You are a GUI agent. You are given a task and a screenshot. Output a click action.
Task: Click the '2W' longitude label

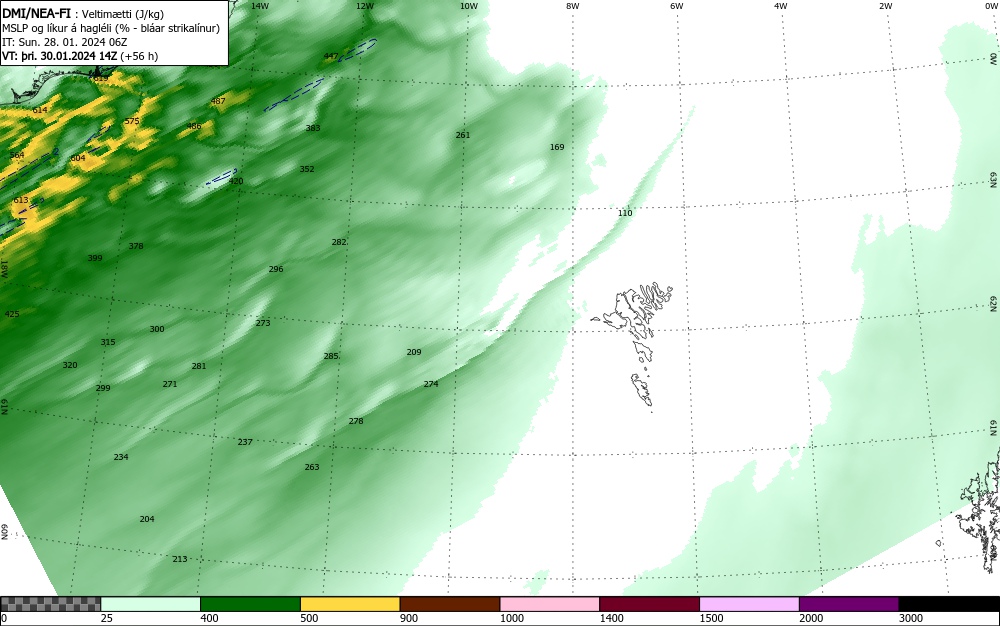[x=885, y=6]
